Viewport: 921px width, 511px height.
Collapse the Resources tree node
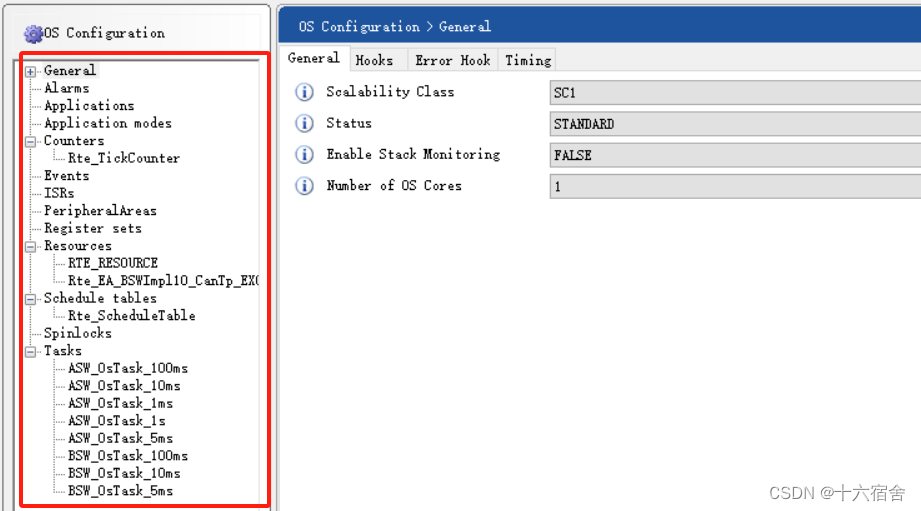31,247
